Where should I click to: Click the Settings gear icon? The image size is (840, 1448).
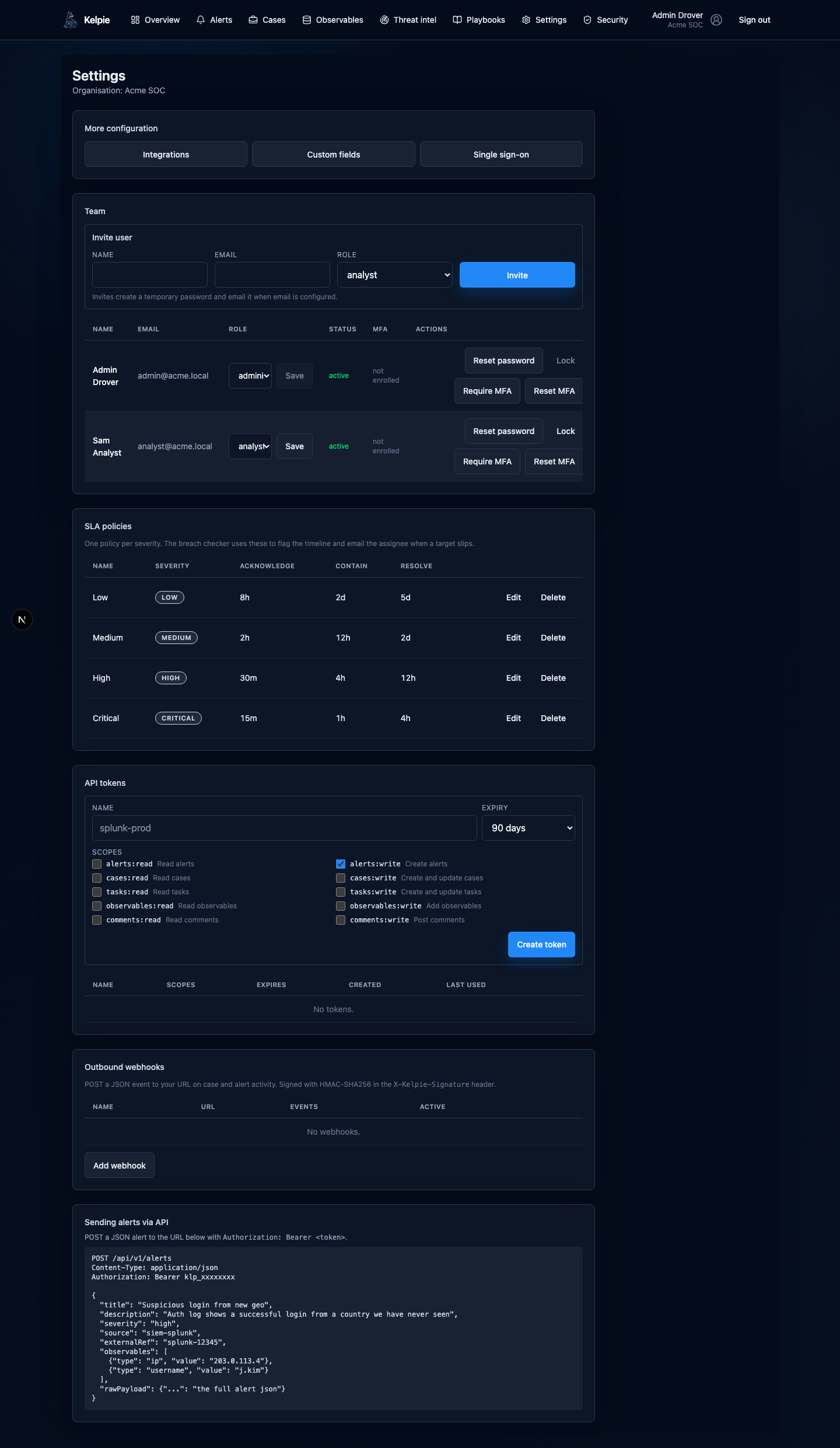(x=526, y=20)
